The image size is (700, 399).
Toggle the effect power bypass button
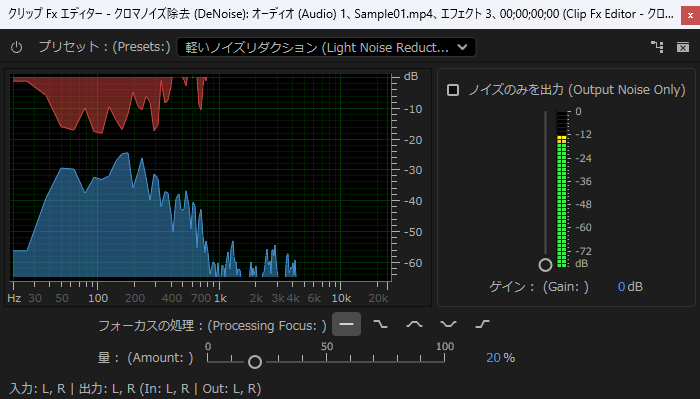pyautogui.click(x=17, y=47)
